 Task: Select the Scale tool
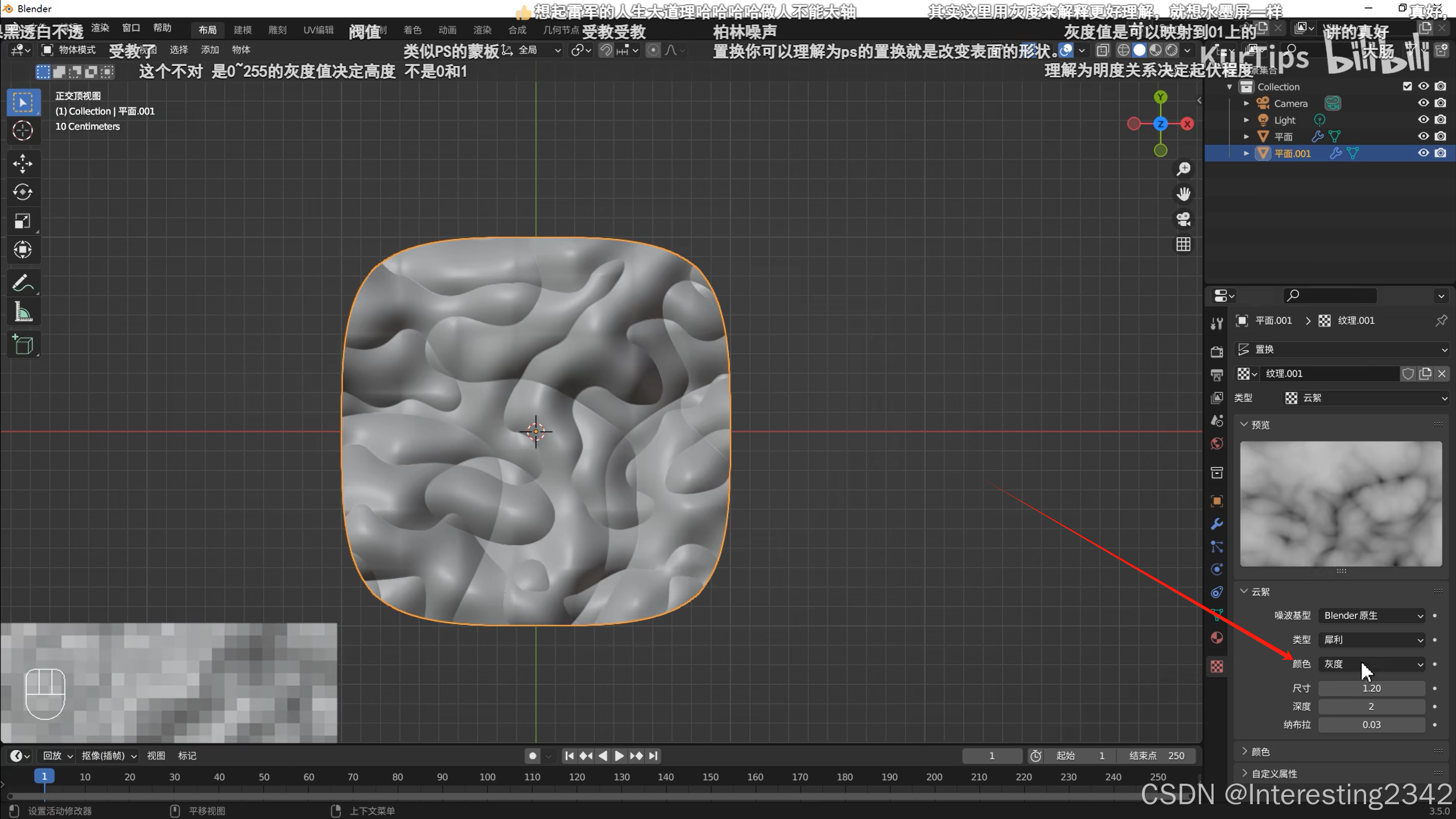click(x=23, y=221)
